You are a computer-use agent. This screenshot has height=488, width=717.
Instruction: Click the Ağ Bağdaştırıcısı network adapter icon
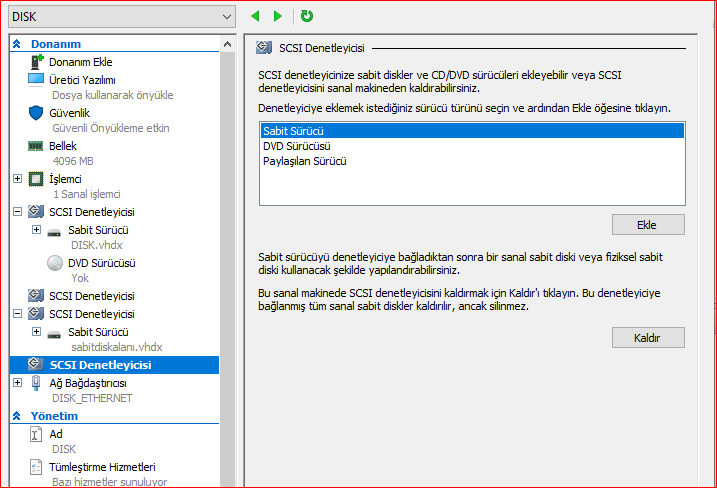click(x=36, y=383)
